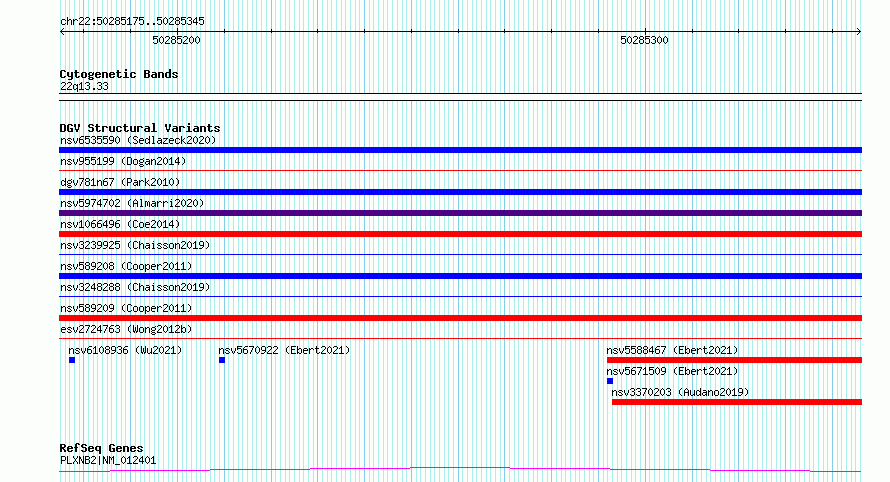Open esv2724763 (Wong2012b) variant label
The image size is (890, 482).
coord(126,329)
